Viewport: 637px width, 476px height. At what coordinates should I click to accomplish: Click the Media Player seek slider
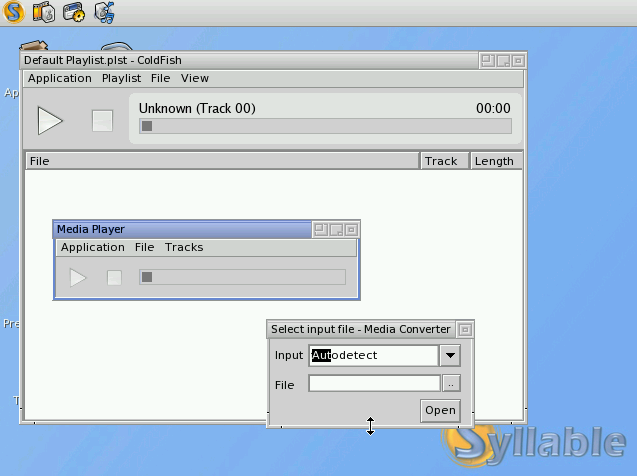243,277
